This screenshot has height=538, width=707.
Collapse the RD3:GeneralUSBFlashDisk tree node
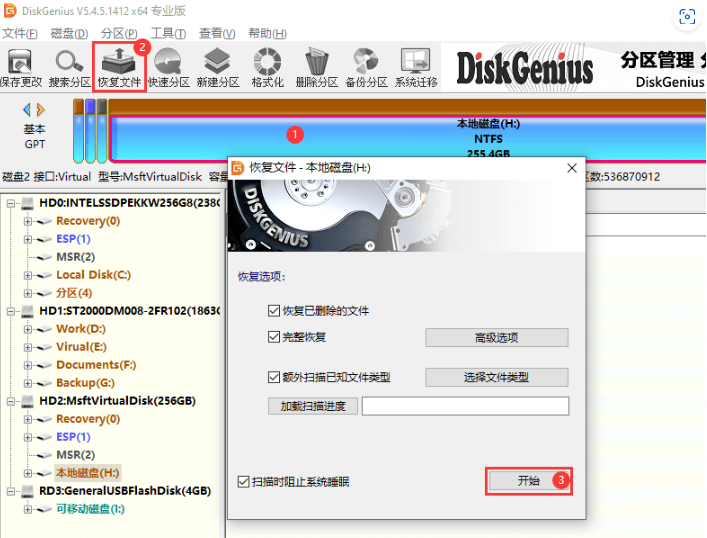click(10, 491)
